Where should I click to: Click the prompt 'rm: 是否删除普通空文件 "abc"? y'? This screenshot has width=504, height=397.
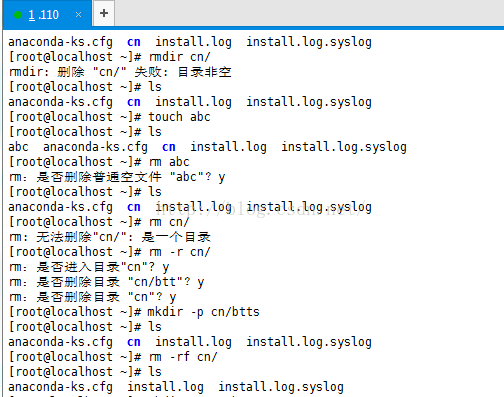point(117,177)
